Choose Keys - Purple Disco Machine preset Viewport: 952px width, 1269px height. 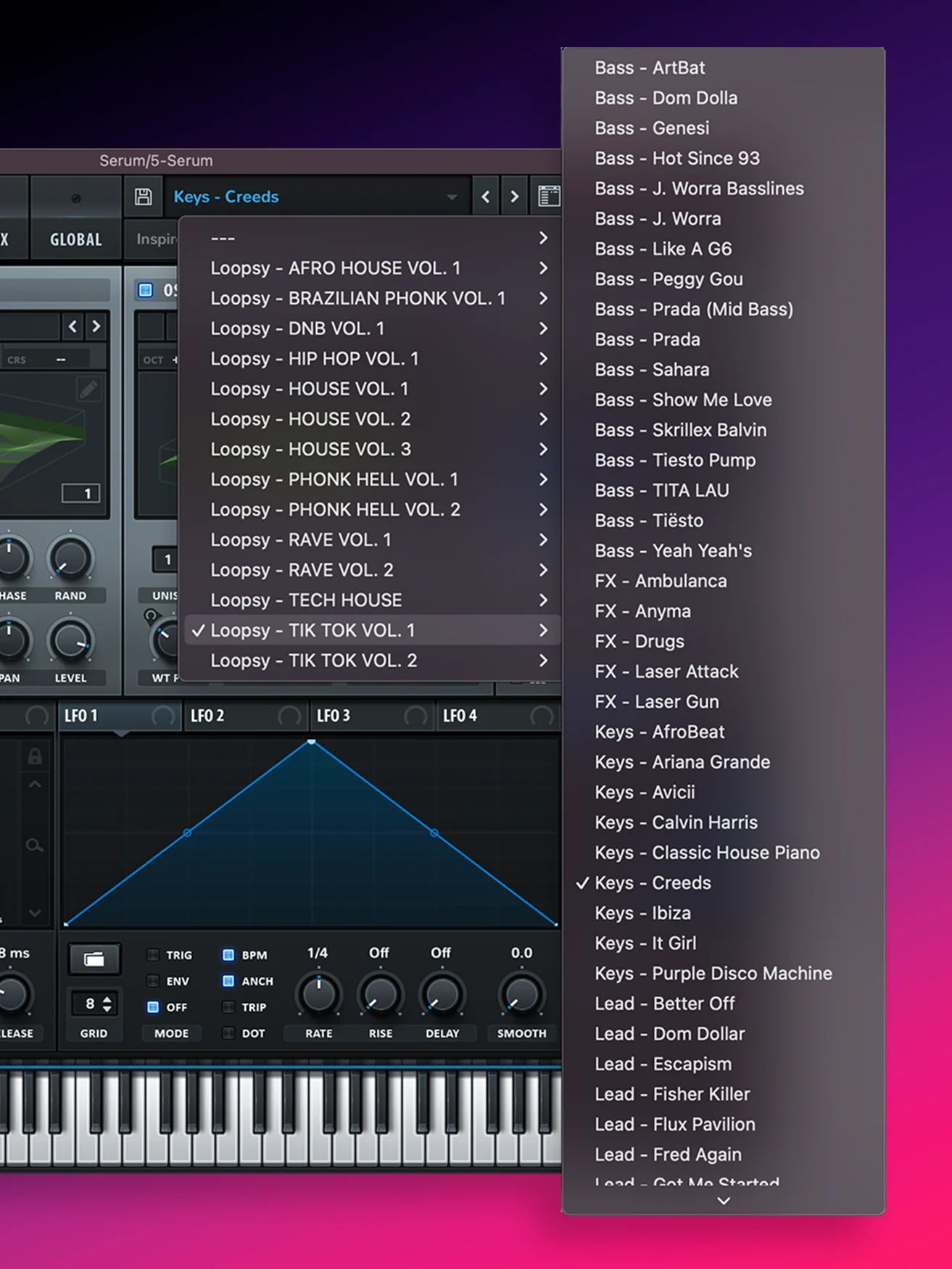[x=723, y=973]
